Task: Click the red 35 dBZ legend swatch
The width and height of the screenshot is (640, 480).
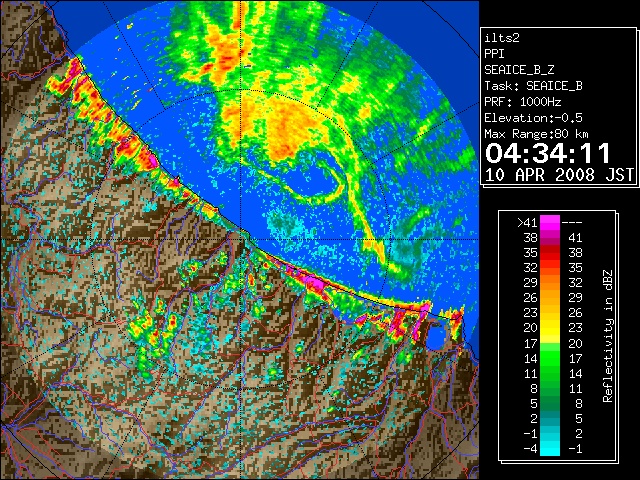Action: tap(550, 253)
